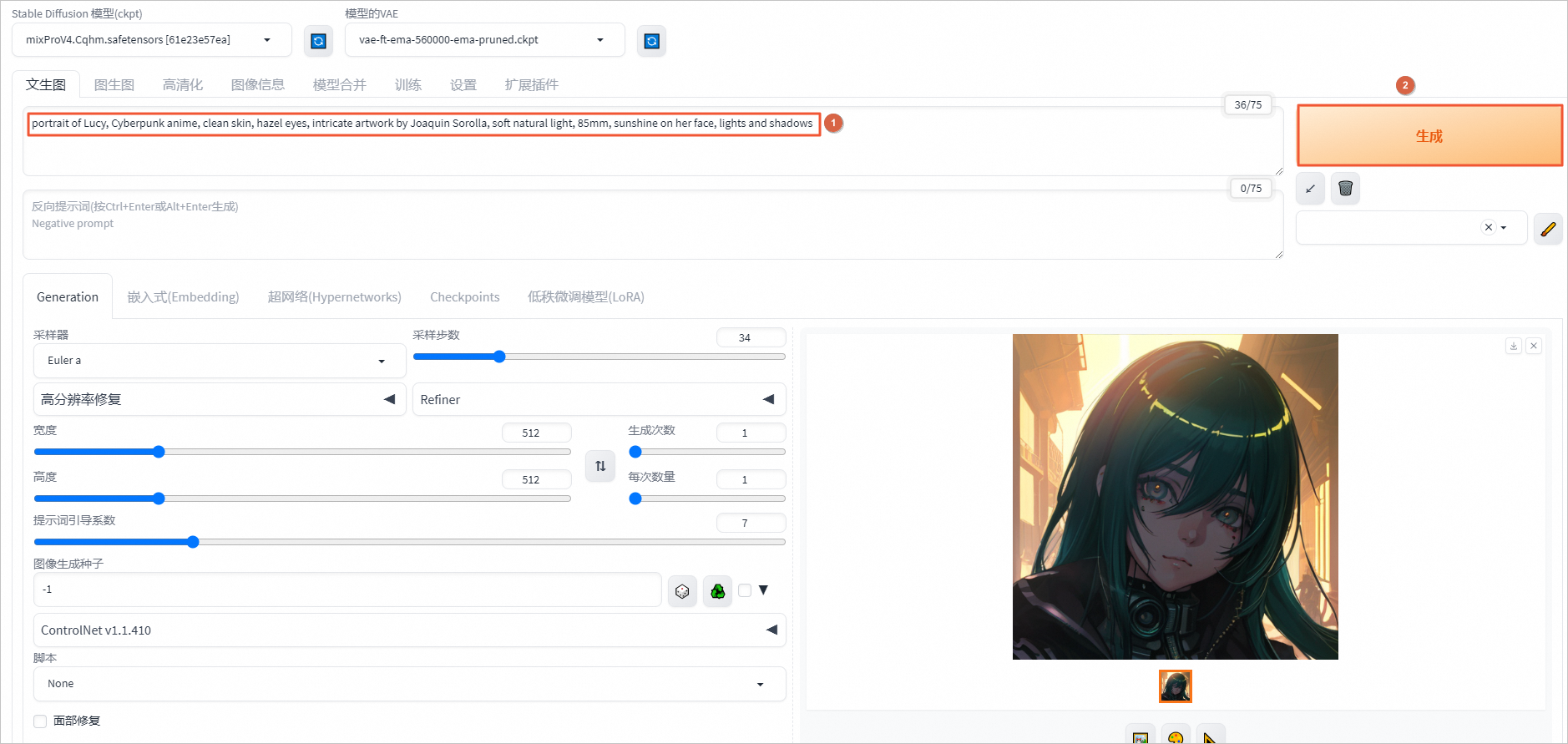This screenshot has width=1568, height=744.
Task: Open the 图像信息 tab
Action: tap(258, 84)
